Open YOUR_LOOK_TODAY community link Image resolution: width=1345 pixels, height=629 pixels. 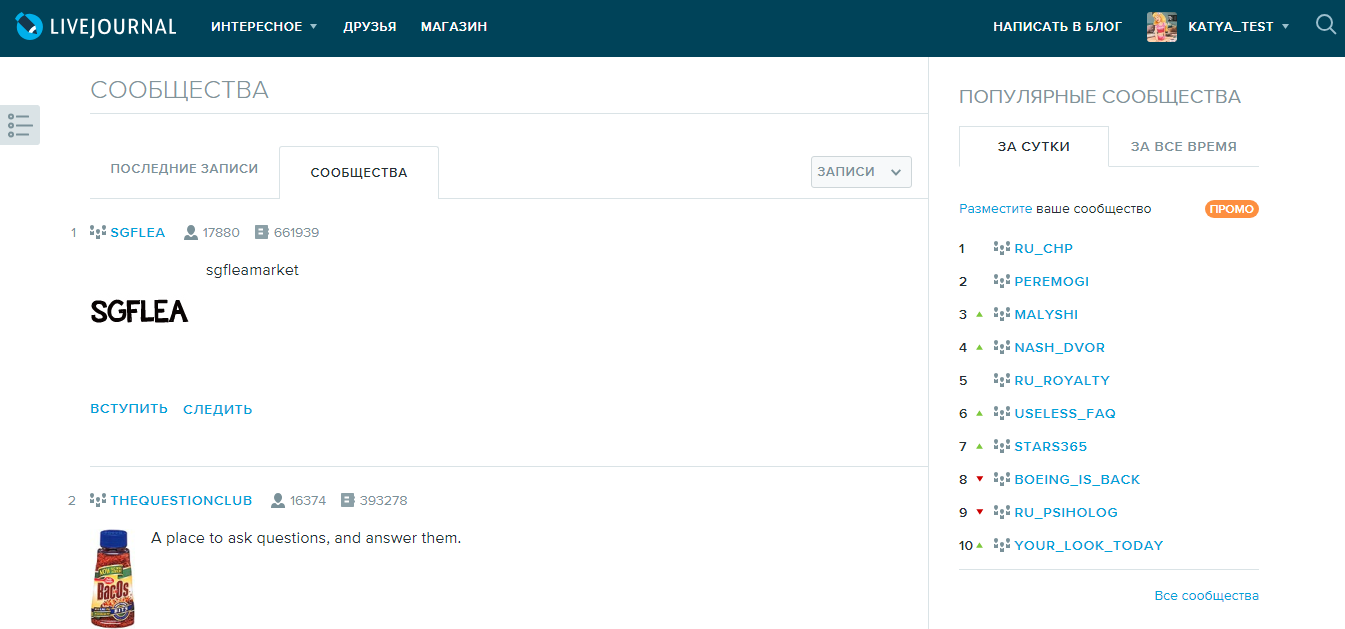[x=1089, y=545]
